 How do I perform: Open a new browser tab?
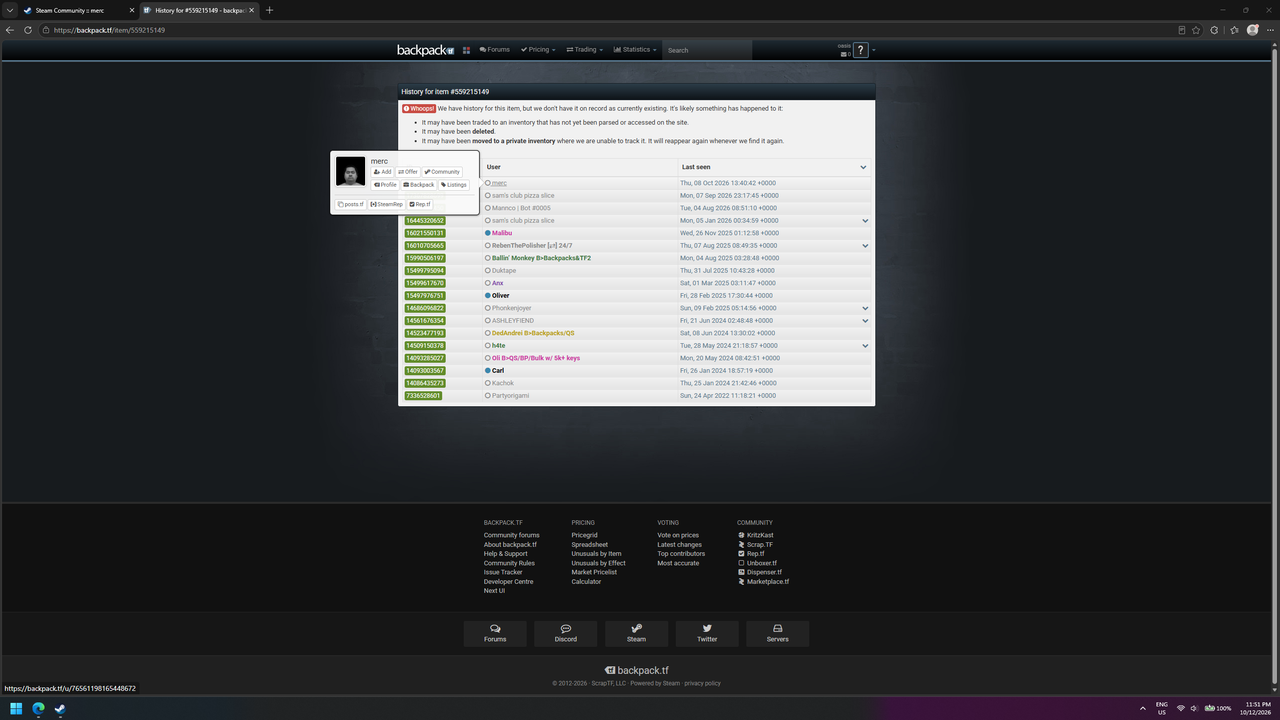pos(269,10)
